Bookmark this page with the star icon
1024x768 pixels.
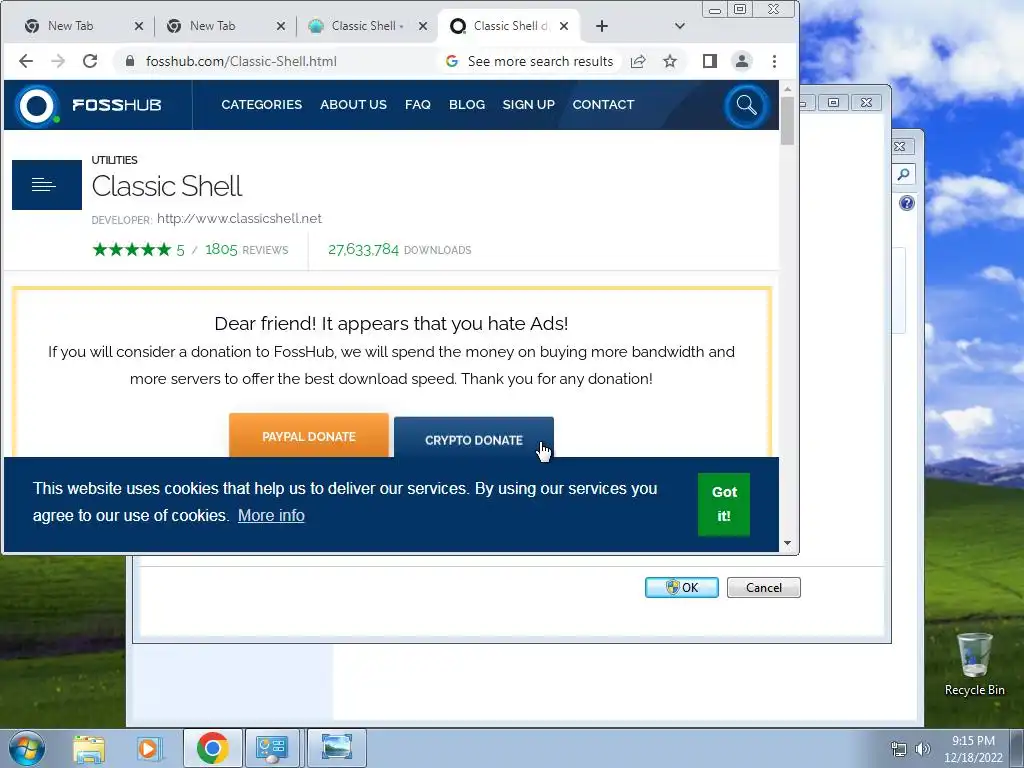670,61
